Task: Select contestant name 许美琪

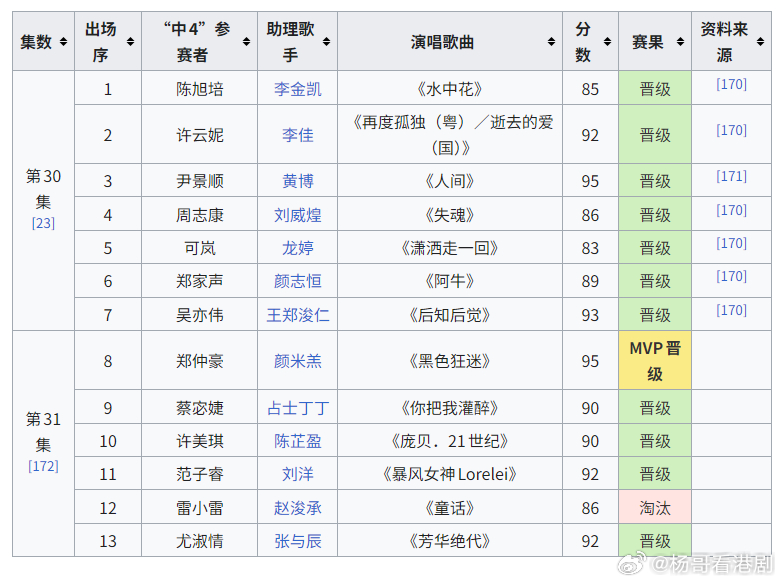Action: pyautogui.click(x=199, y=441)
